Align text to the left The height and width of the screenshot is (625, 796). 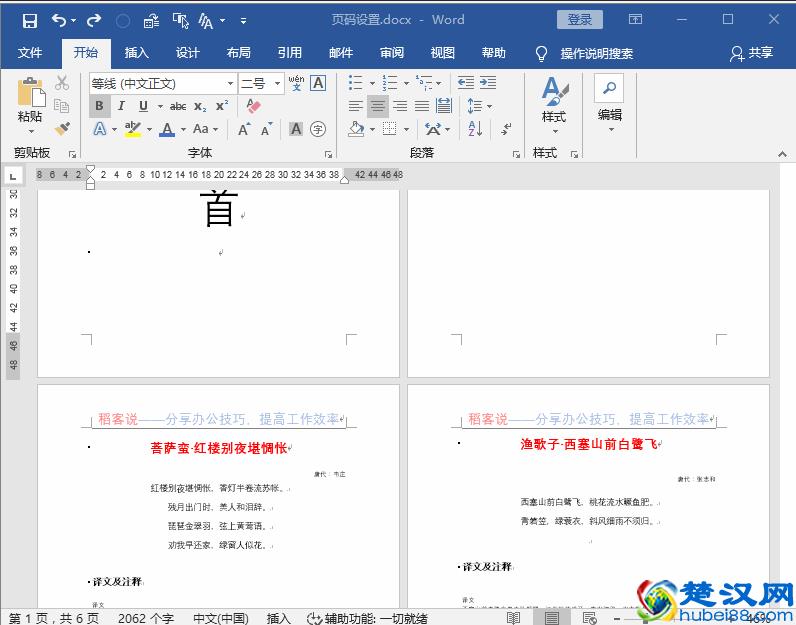point(355,106)
